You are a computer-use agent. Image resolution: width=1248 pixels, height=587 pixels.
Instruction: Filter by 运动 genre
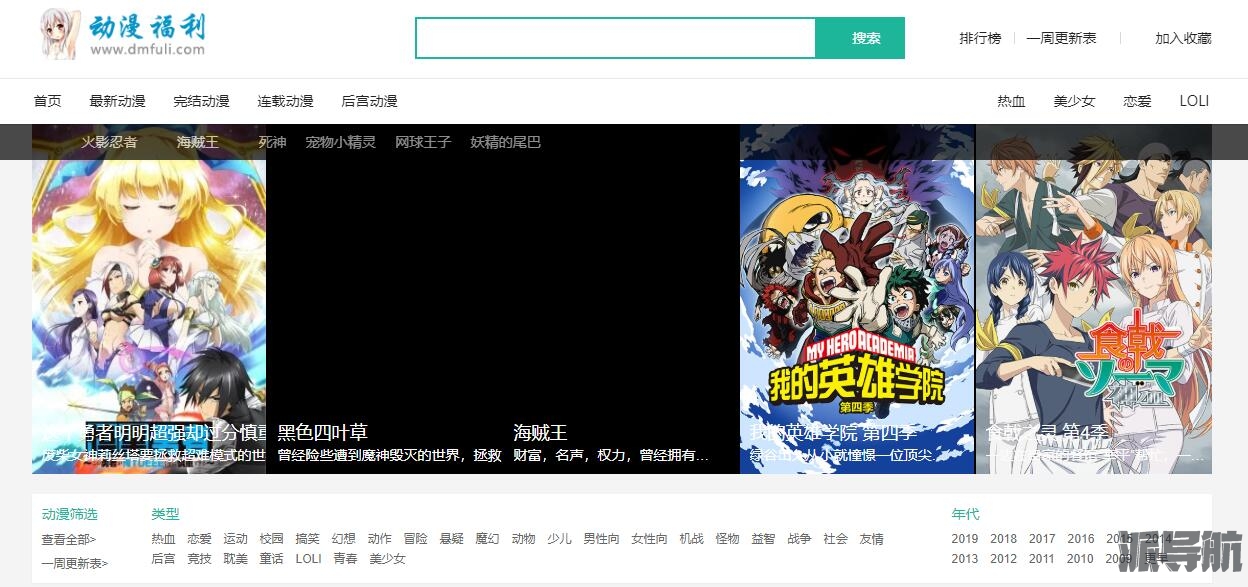point(235,539)
